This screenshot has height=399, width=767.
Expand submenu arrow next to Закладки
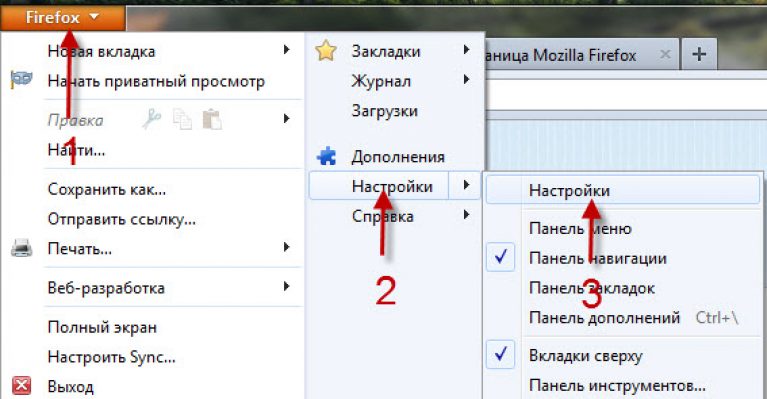467,50
